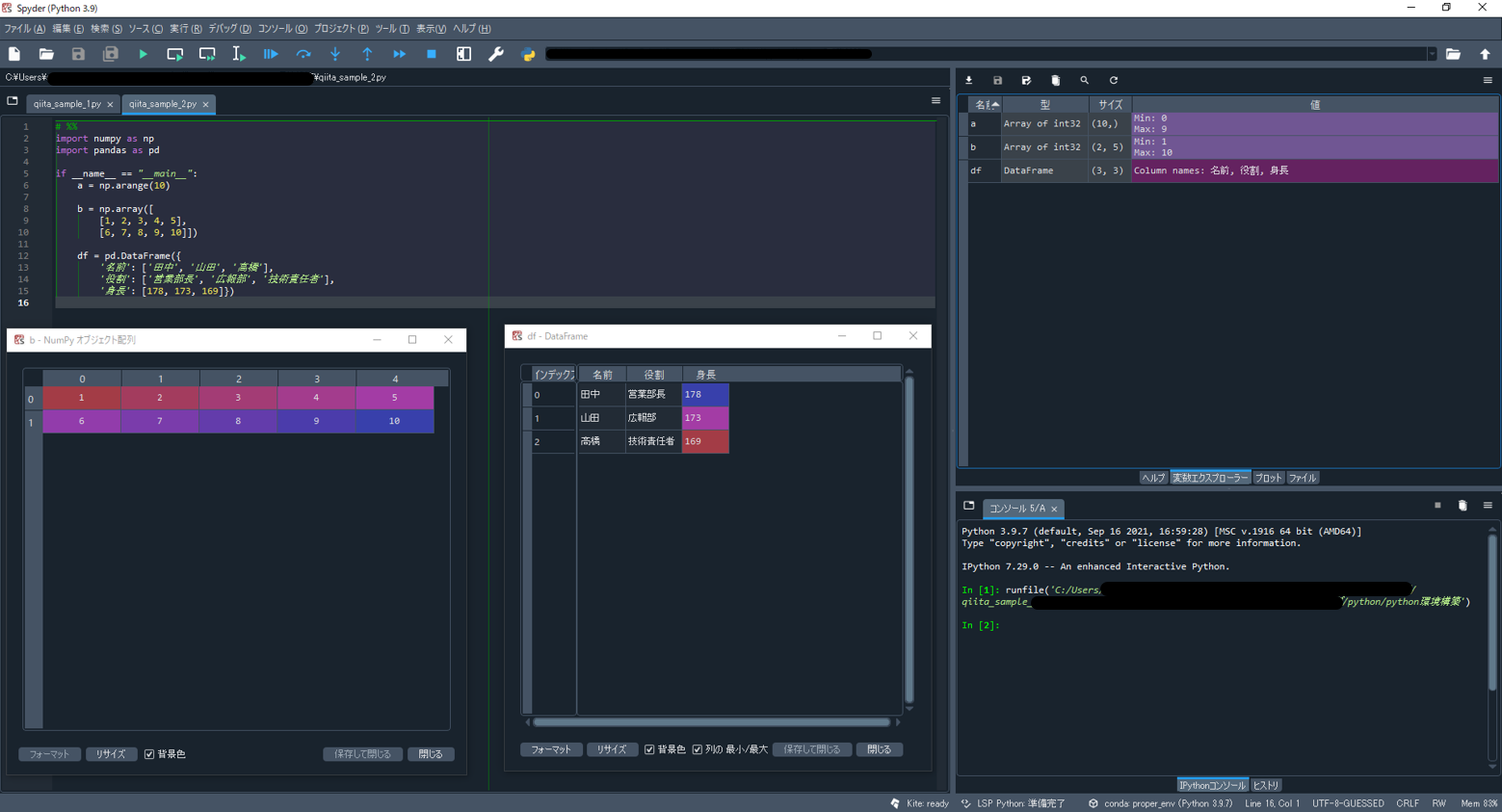Open the Debug step-into tool
The width and height of the screenshot is (1502, 812).
(334, 55)
